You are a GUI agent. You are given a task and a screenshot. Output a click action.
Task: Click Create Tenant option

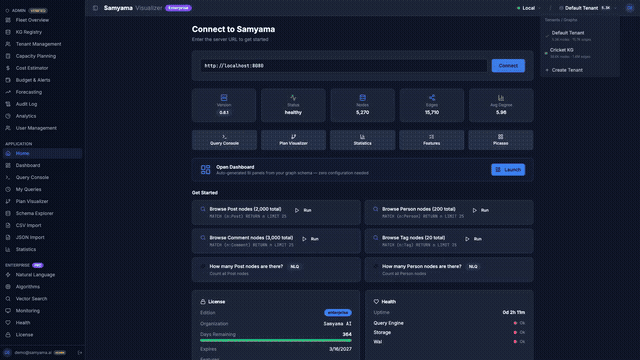pos(580,70)
